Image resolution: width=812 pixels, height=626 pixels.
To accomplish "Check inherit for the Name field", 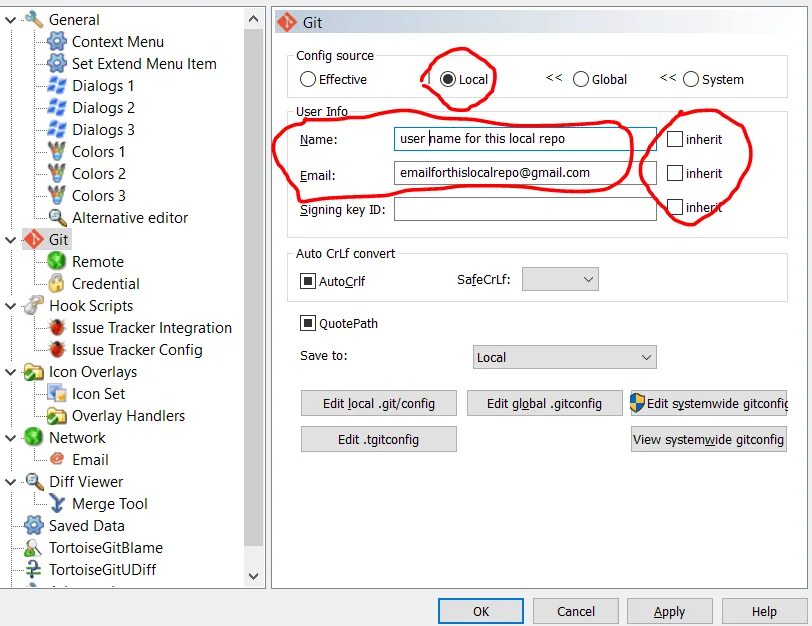I will pos(674,139).
